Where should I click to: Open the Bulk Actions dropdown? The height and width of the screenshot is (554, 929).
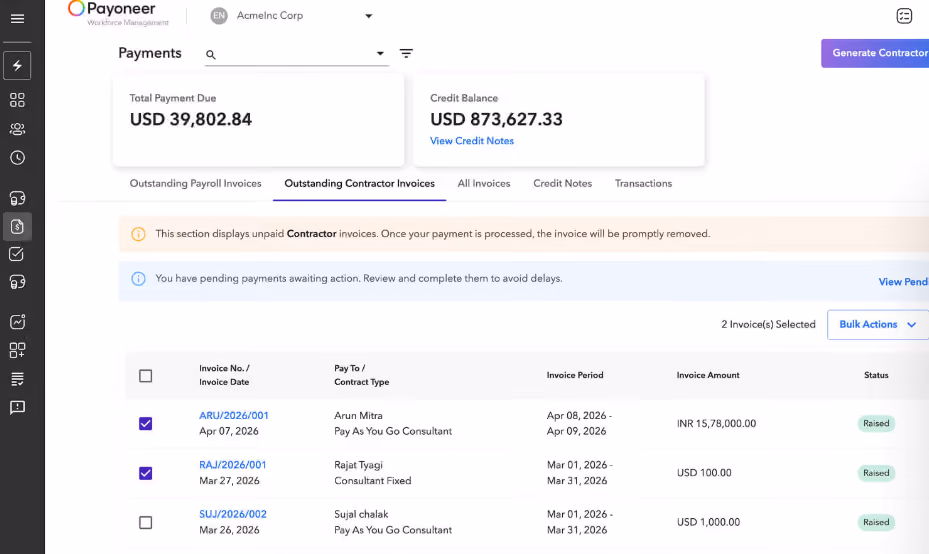[x=877, y=325]
